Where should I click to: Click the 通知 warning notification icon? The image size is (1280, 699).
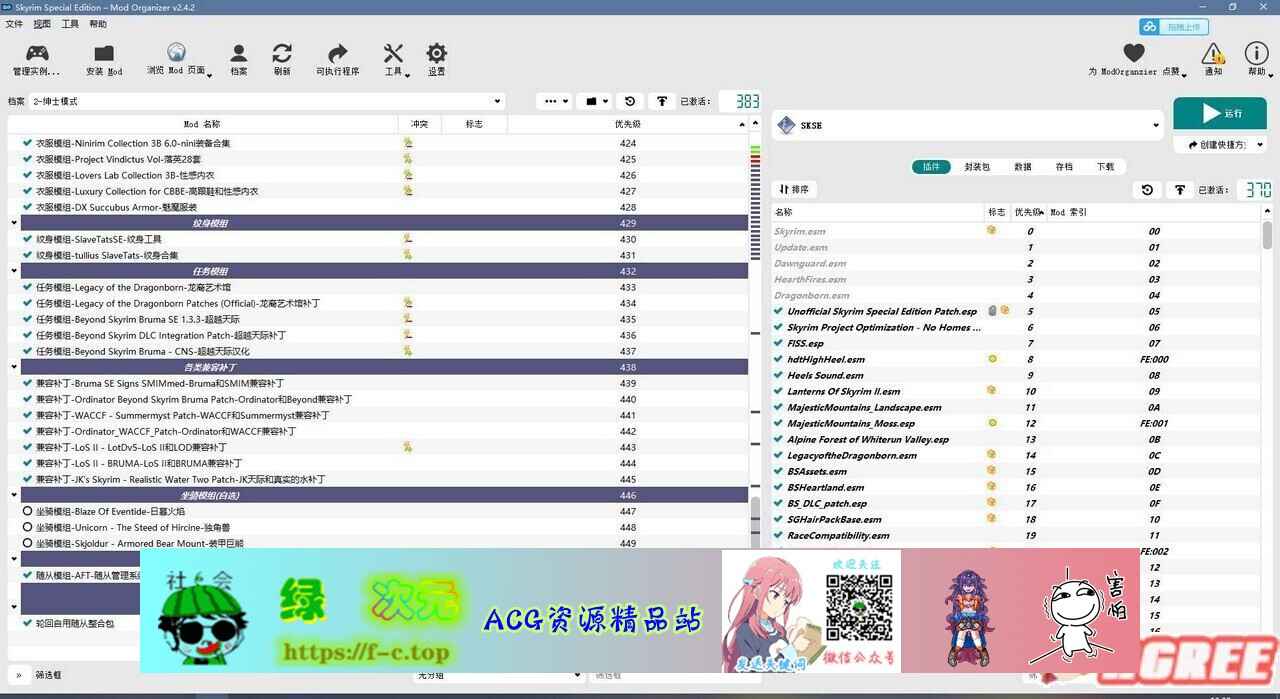coord(1212,54)
